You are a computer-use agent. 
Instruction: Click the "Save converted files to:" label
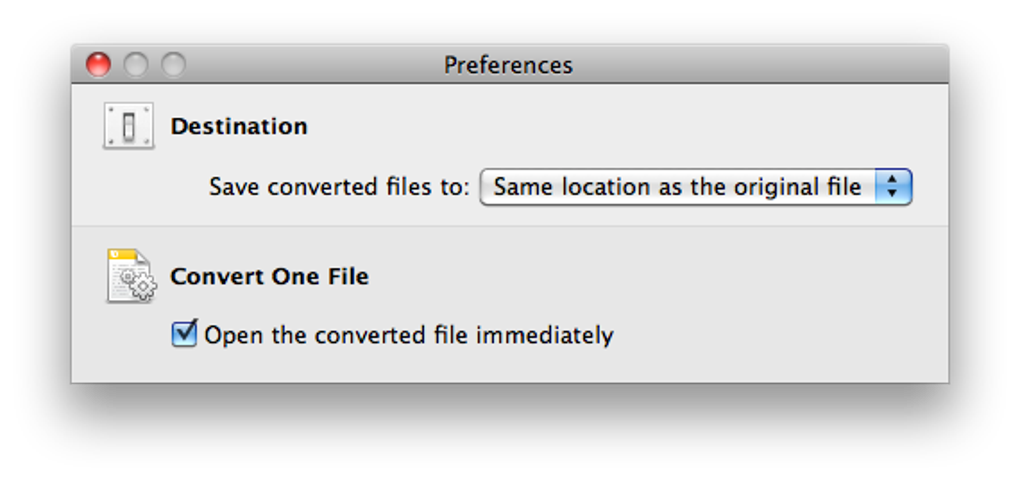click(339, 188)
